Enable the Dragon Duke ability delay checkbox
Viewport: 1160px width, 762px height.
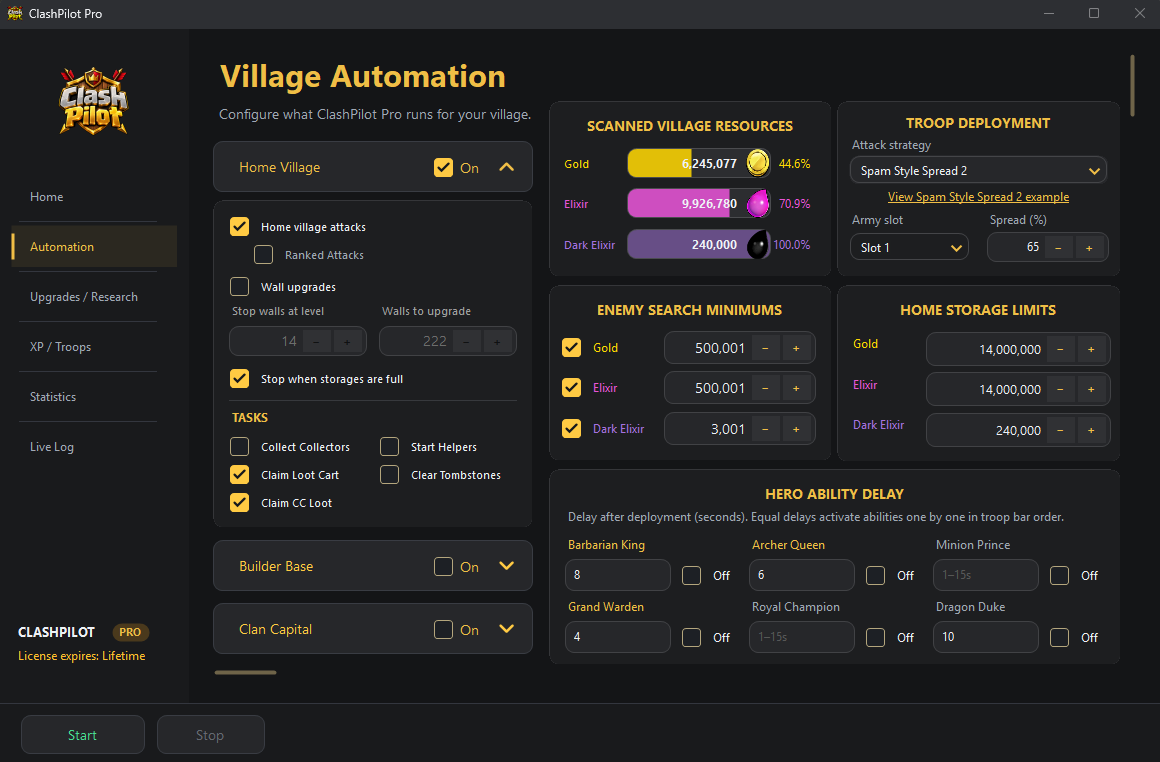(x=1059, y=637)
